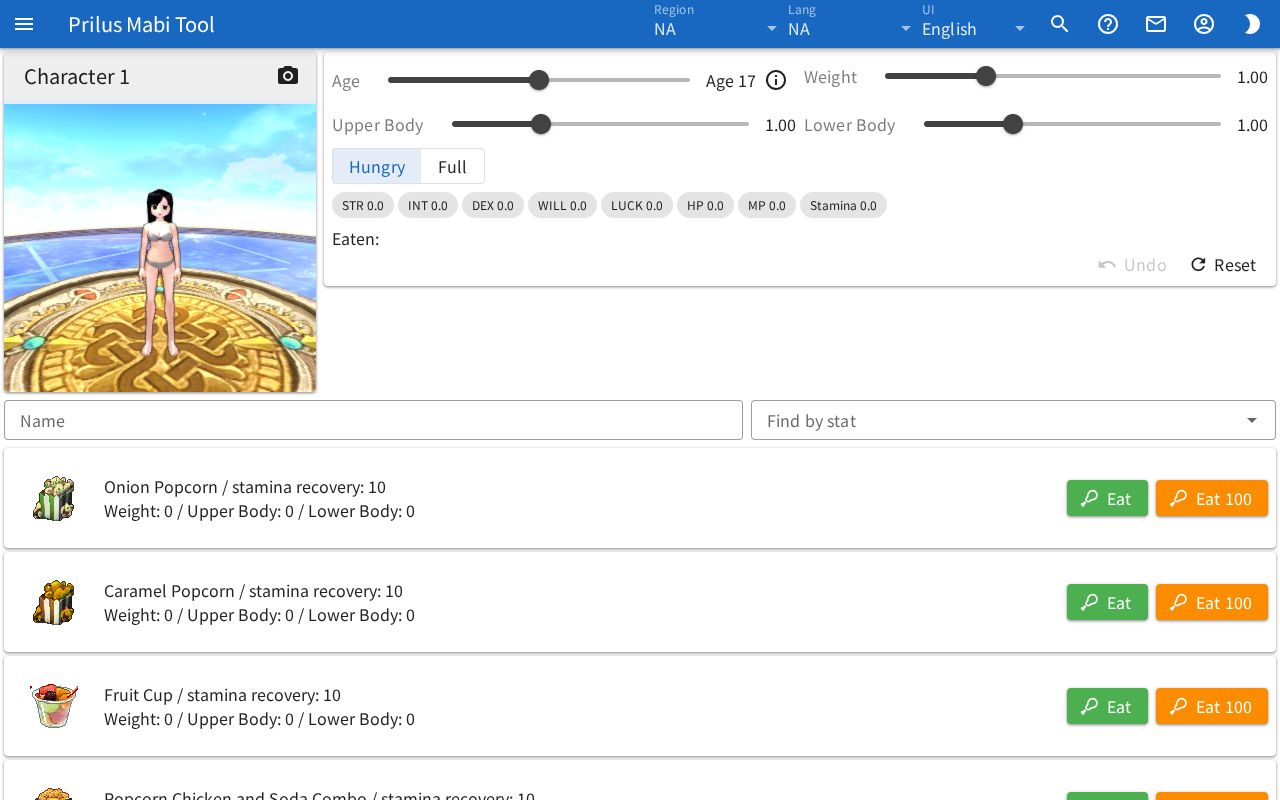Click the Fruit Cup food icon
The height and width of the screenshot is (800, 1280).
click(x=54, y=706)
